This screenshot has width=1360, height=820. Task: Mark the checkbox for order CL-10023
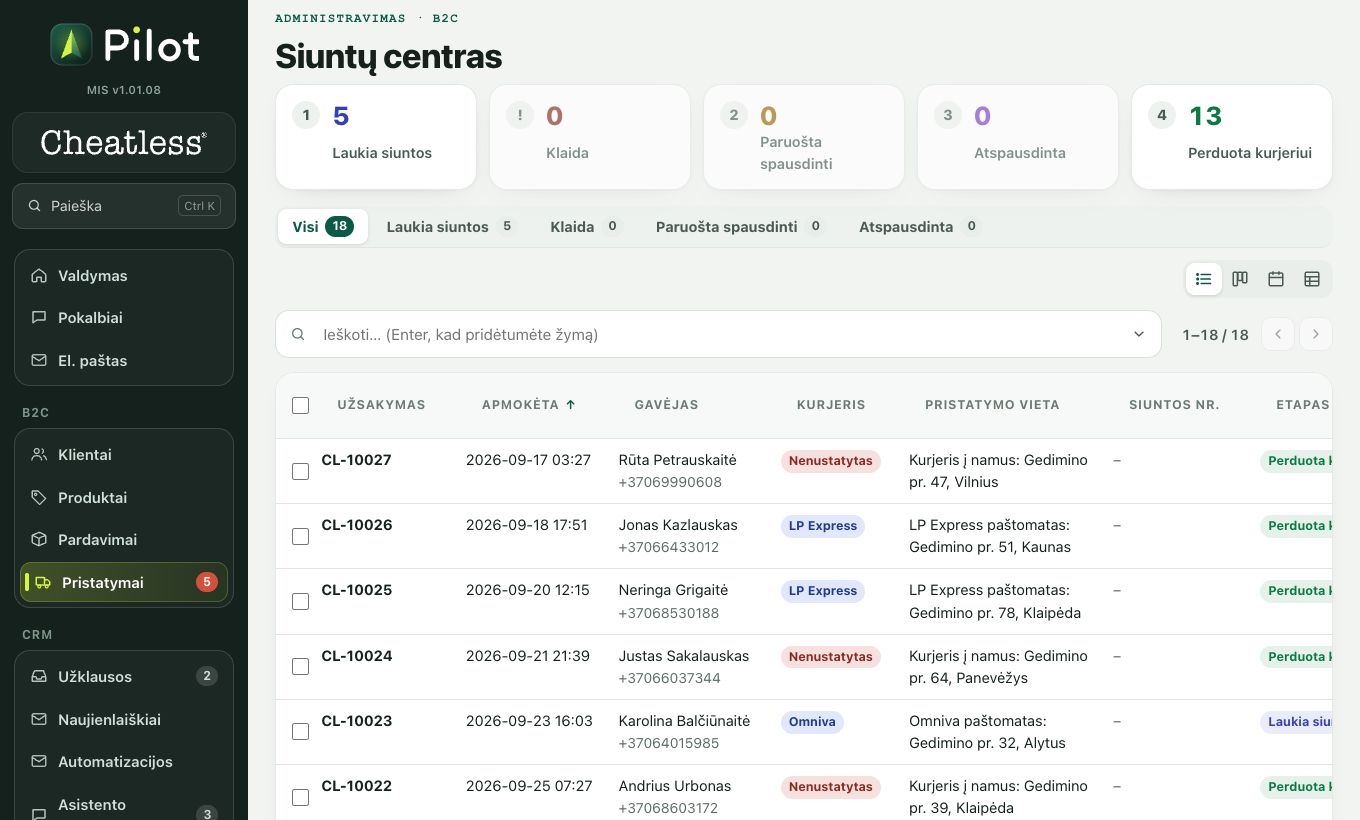click(x=300, y=731)
